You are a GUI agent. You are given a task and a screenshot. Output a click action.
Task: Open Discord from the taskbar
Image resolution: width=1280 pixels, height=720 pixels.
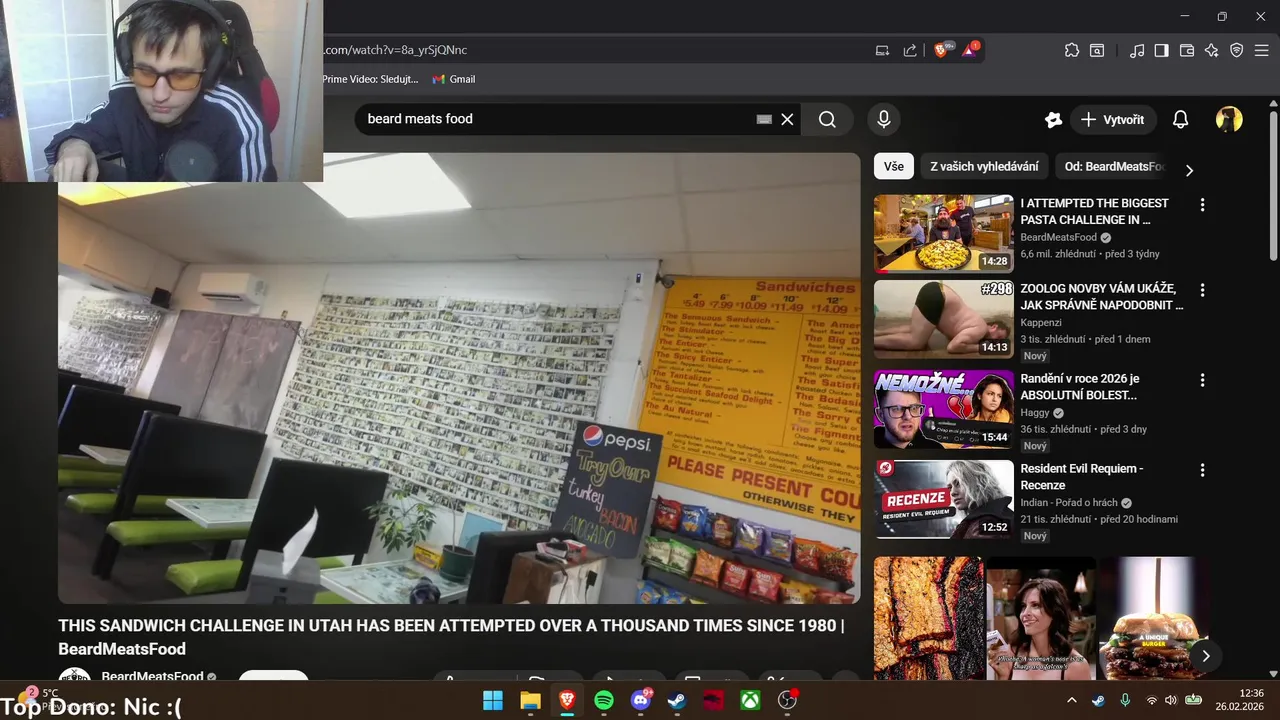[x=641, y=700]
